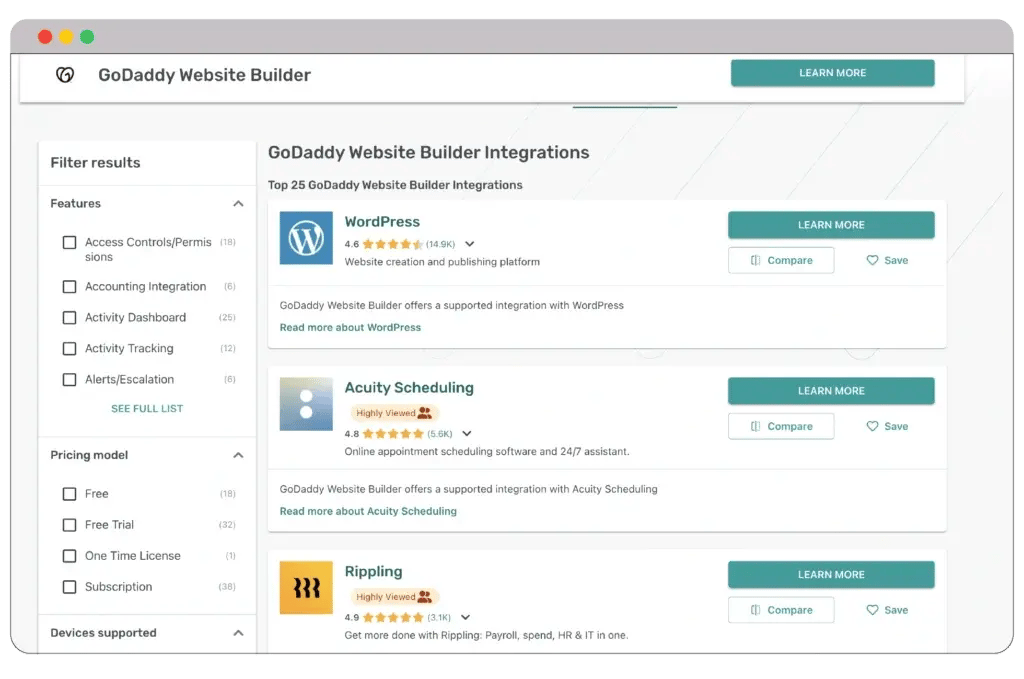Click the Rippling product title
The width and height of the screenshot is (1024, 679).
[x=373, y=572]
